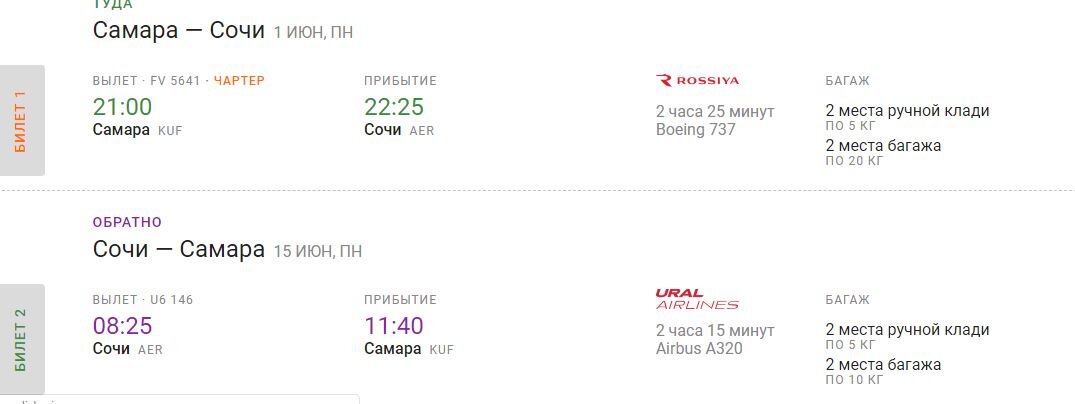Click the 21:00 departure time
Viewport: 1075px width, 404px height.
coord(123,107)
